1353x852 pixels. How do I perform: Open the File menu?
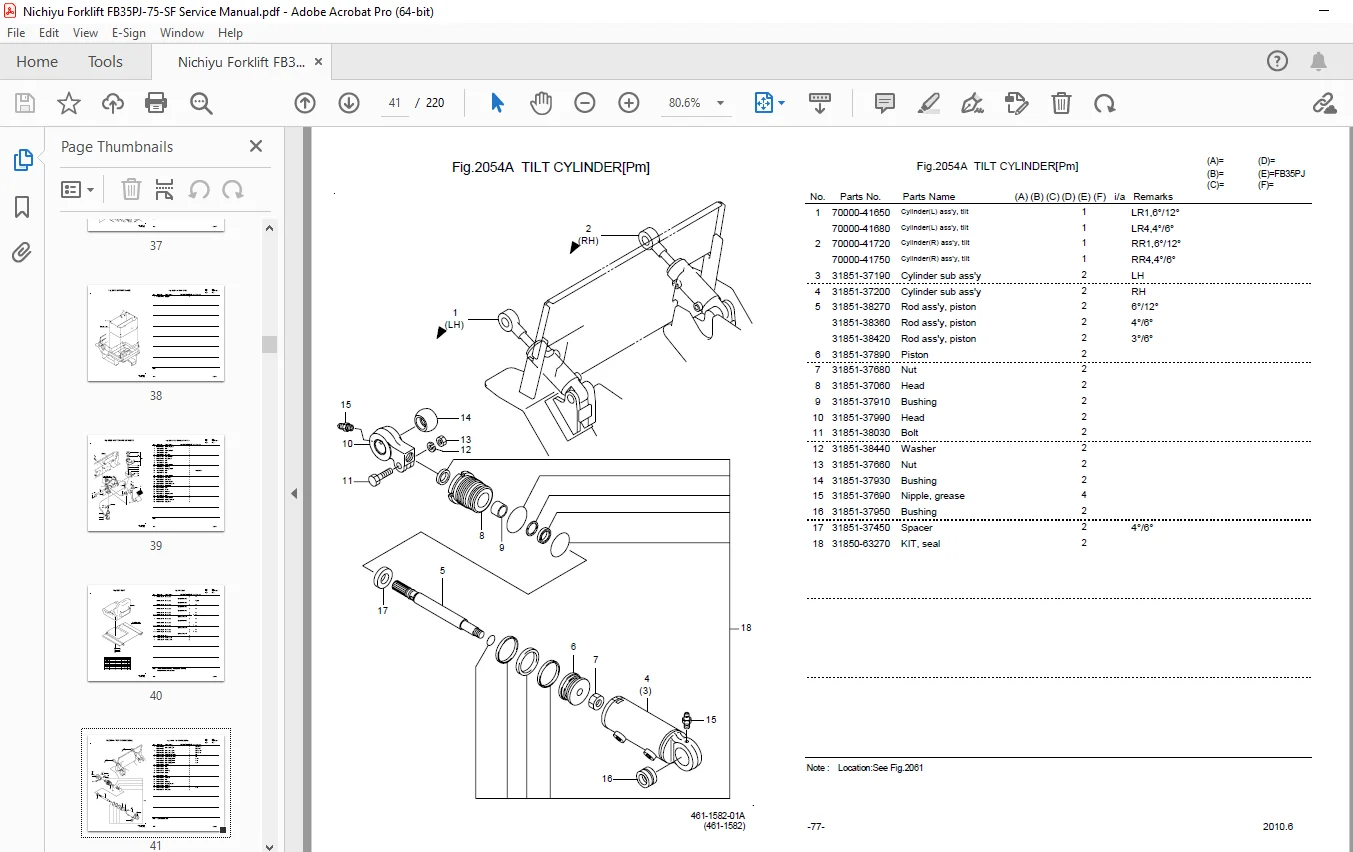pyautogui.click(x=16, y=32)
